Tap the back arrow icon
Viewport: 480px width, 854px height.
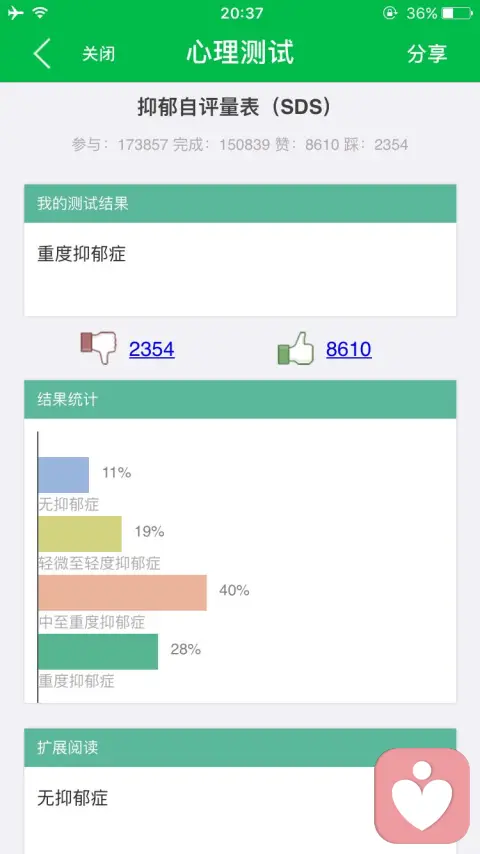point(42,53)
